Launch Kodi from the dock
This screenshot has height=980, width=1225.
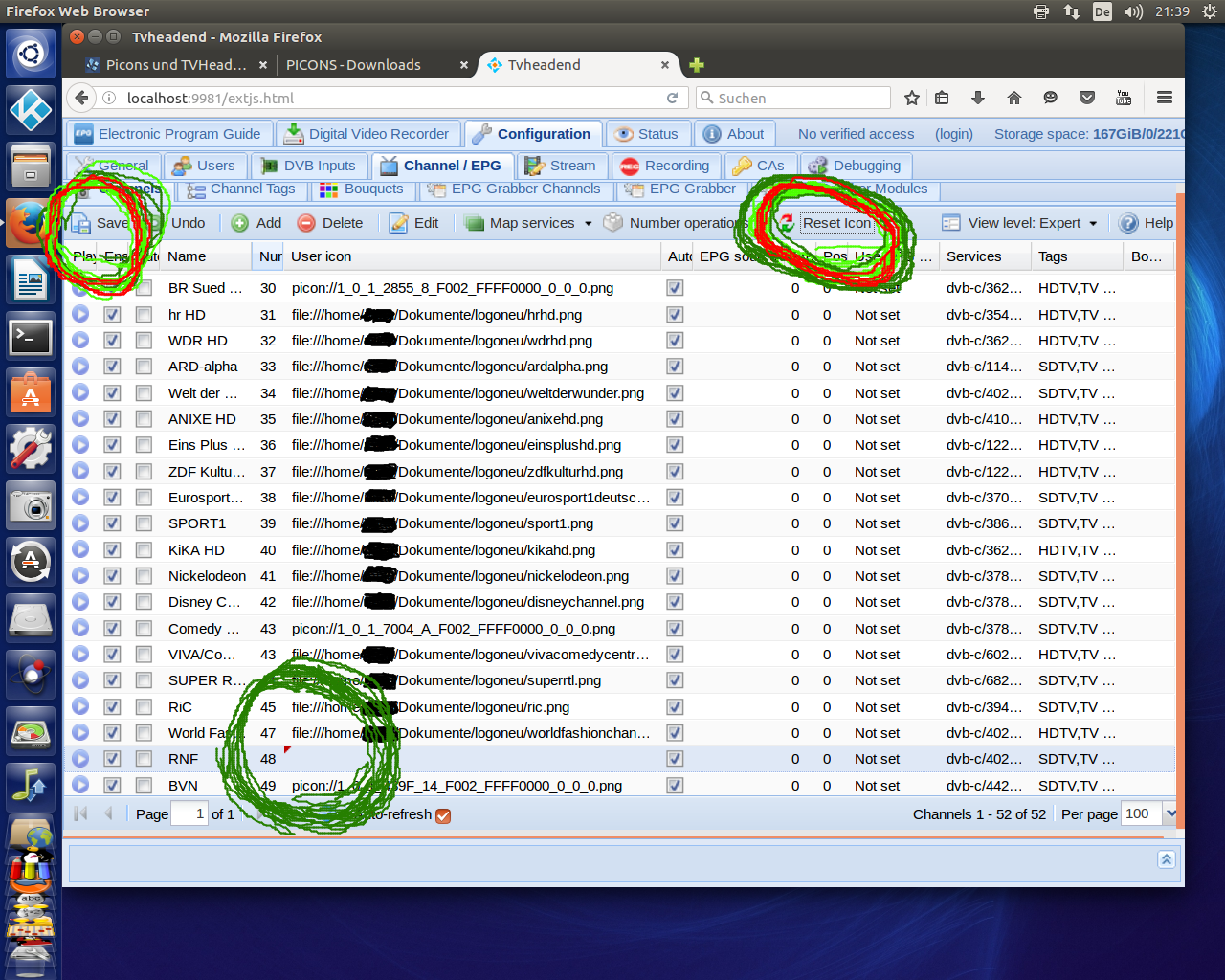31,109
